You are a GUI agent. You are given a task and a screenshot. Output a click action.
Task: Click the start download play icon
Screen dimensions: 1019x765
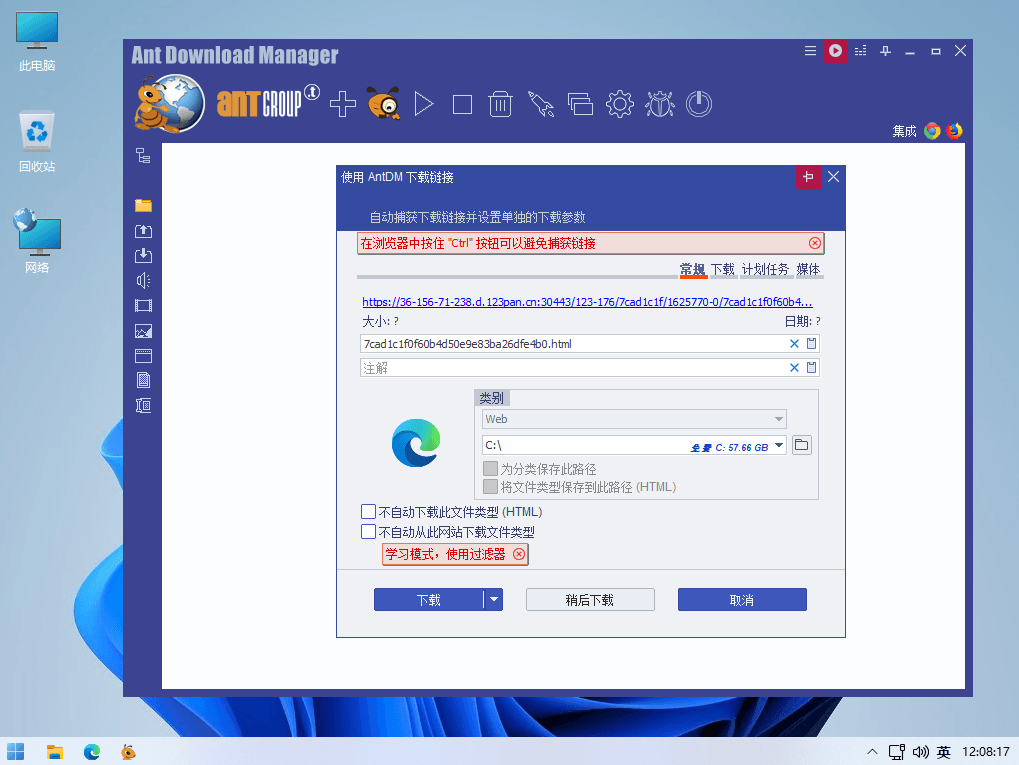coord(424,104)
